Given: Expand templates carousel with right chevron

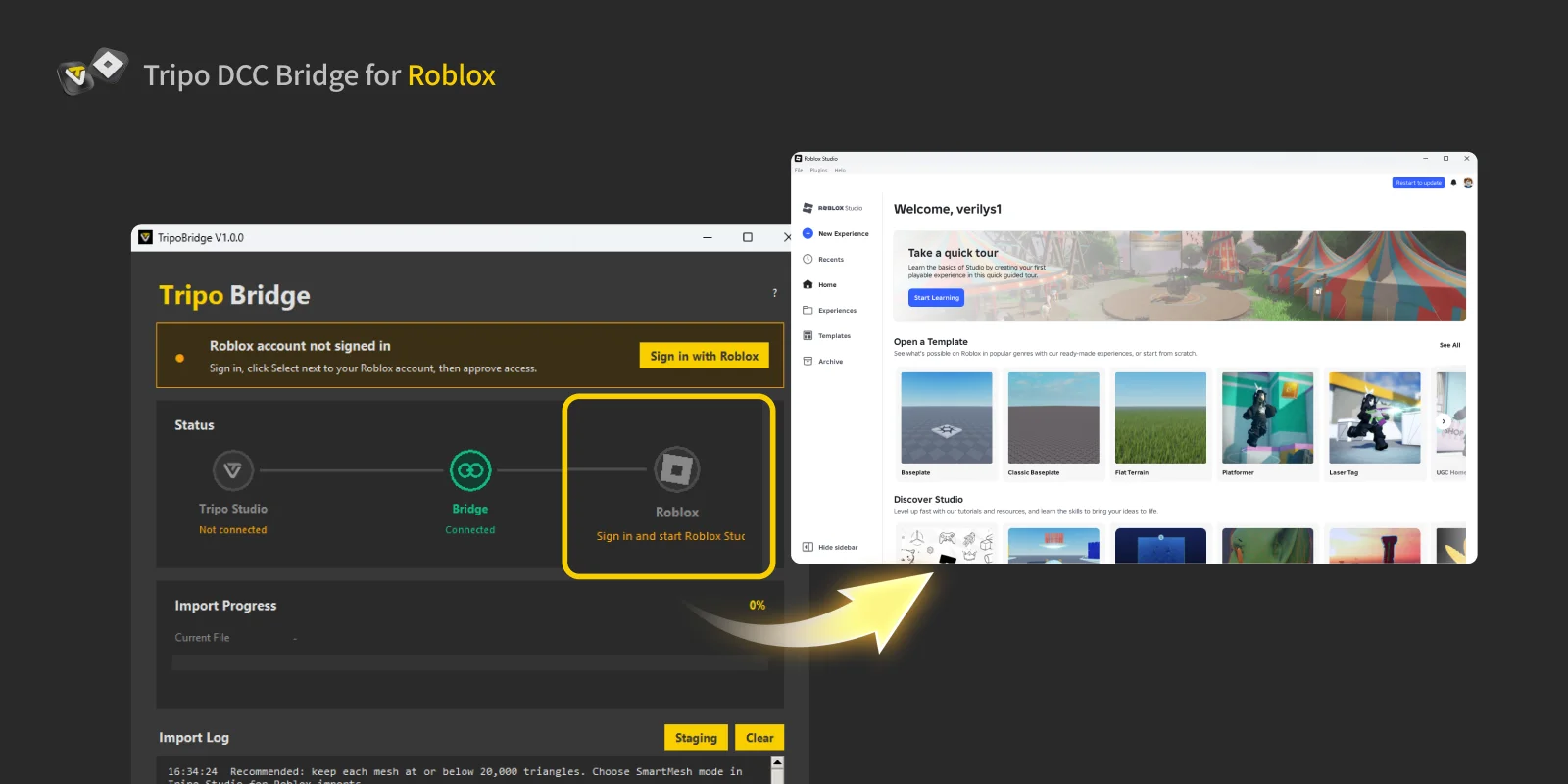Looking at the screenshot, I should pyautogui.click(x=1444, y=421).
